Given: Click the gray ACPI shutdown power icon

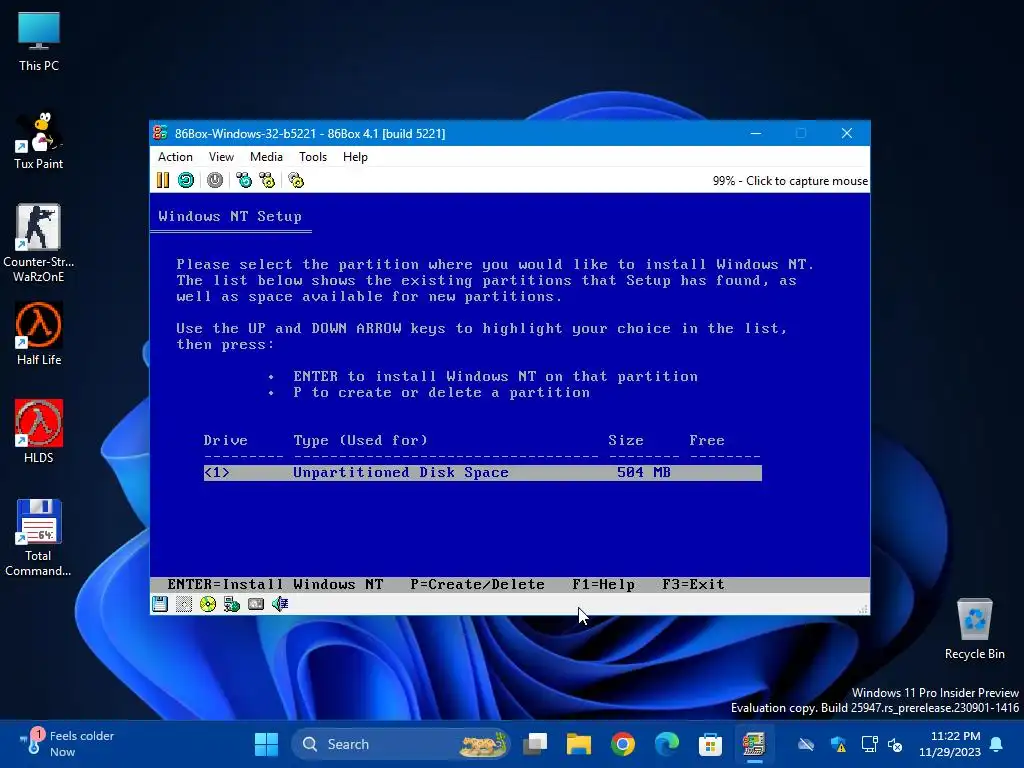Looking at the screenshot, I should coord(215,180).
